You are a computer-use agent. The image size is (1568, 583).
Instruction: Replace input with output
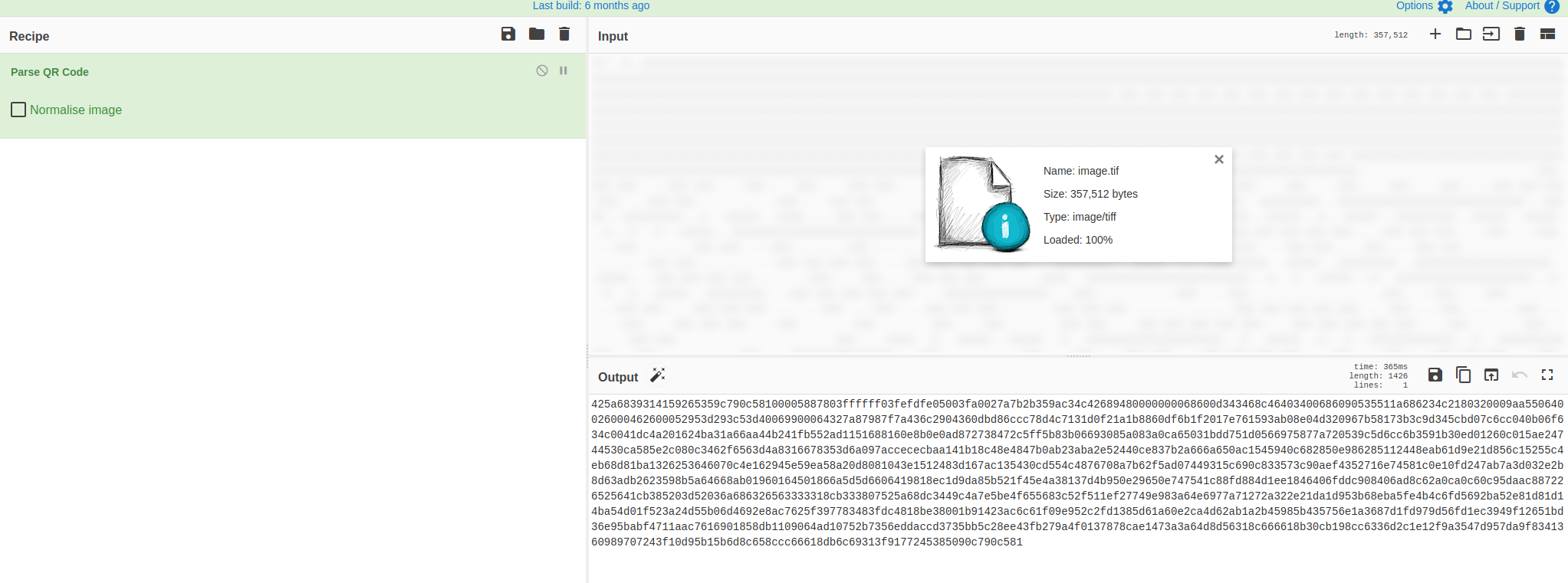(x=1491, y=375)
